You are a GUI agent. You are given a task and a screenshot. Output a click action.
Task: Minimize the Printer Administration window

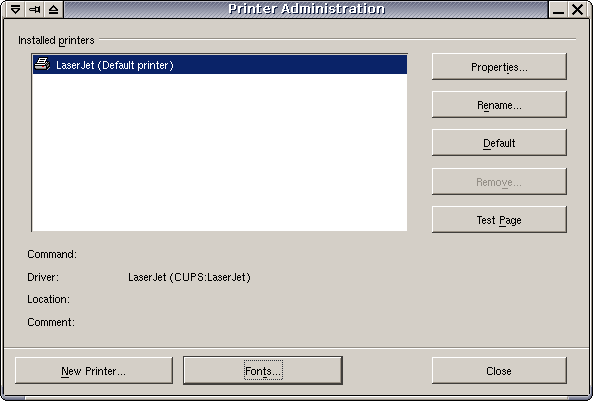click(558, 9)
